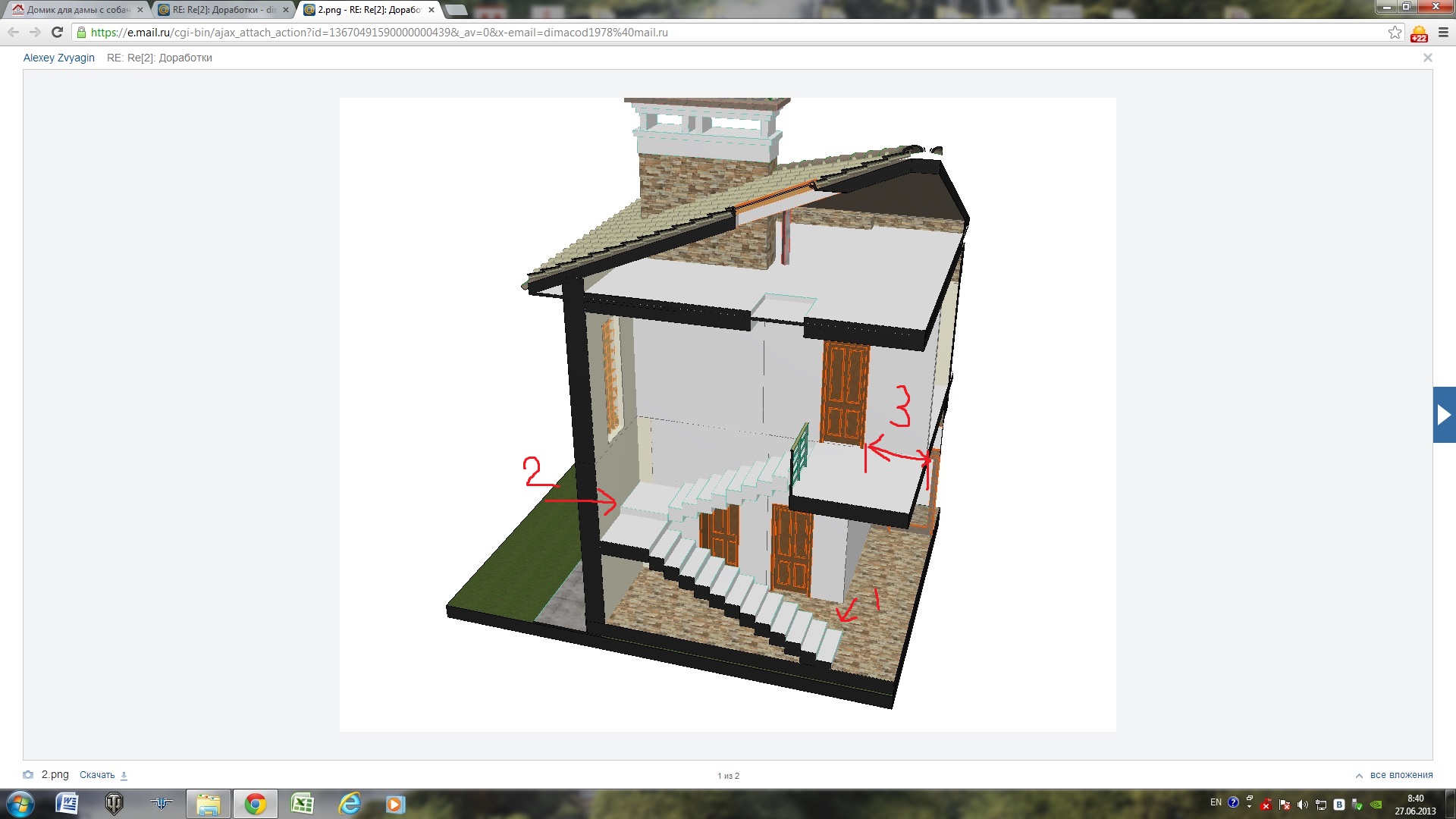Open the Chrome menu hamburger icon
This screenshot has width=1456, height=819.
pyautogui.click(x=1443, y=33)
